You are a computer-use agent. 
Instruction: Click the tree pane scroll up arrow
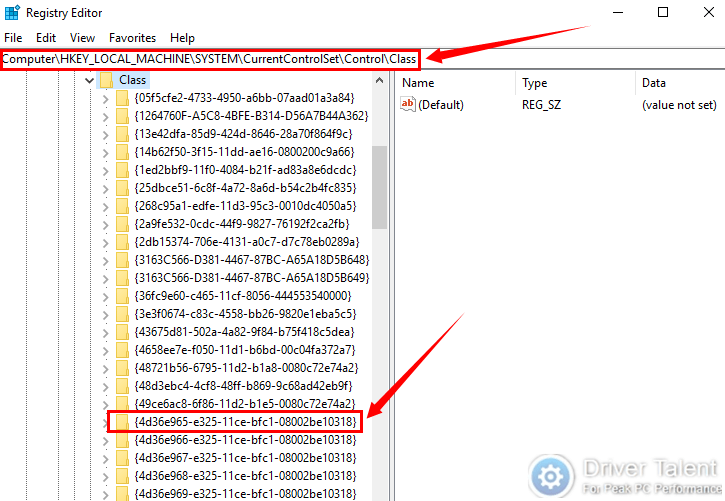click(380, 80)
